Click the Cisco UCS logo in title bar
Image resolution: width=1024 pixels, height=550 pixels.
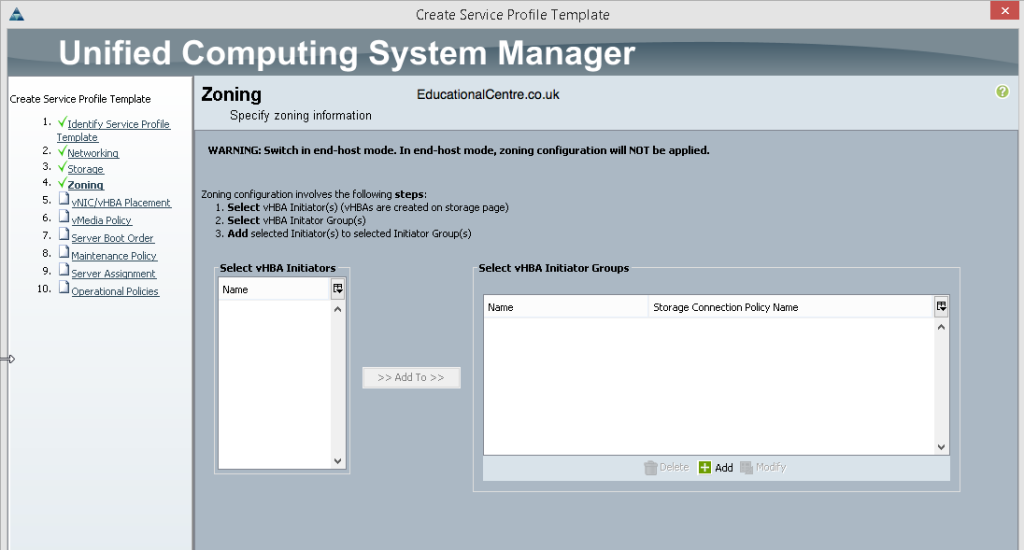click(x=17, y=14)
